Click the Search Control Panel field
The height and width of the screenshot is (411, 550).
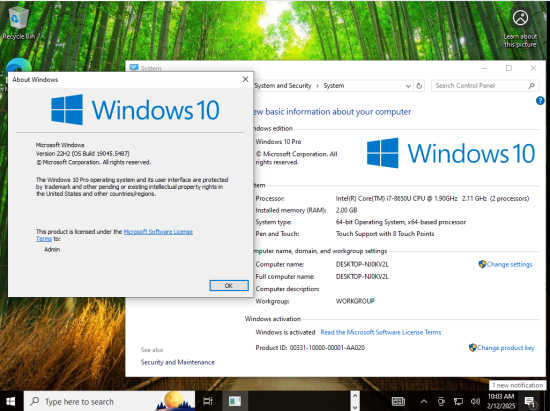(x=485, y=86)
